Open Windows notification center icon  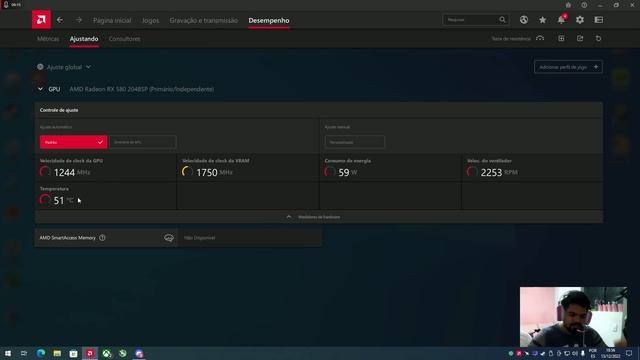pyautogui.click(x=629, y=353)
